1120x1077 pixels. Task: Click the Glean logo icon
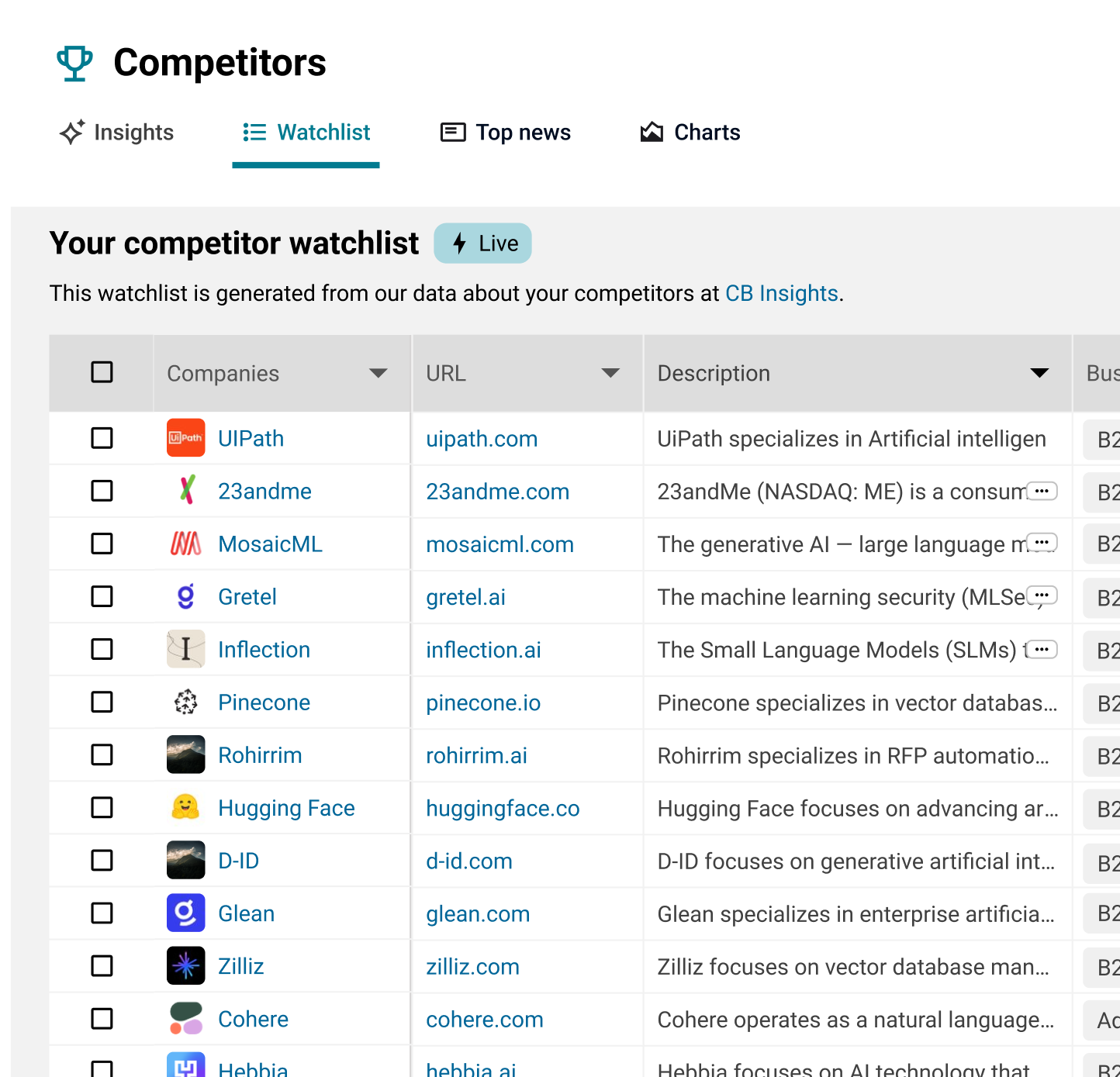point(186,913)
